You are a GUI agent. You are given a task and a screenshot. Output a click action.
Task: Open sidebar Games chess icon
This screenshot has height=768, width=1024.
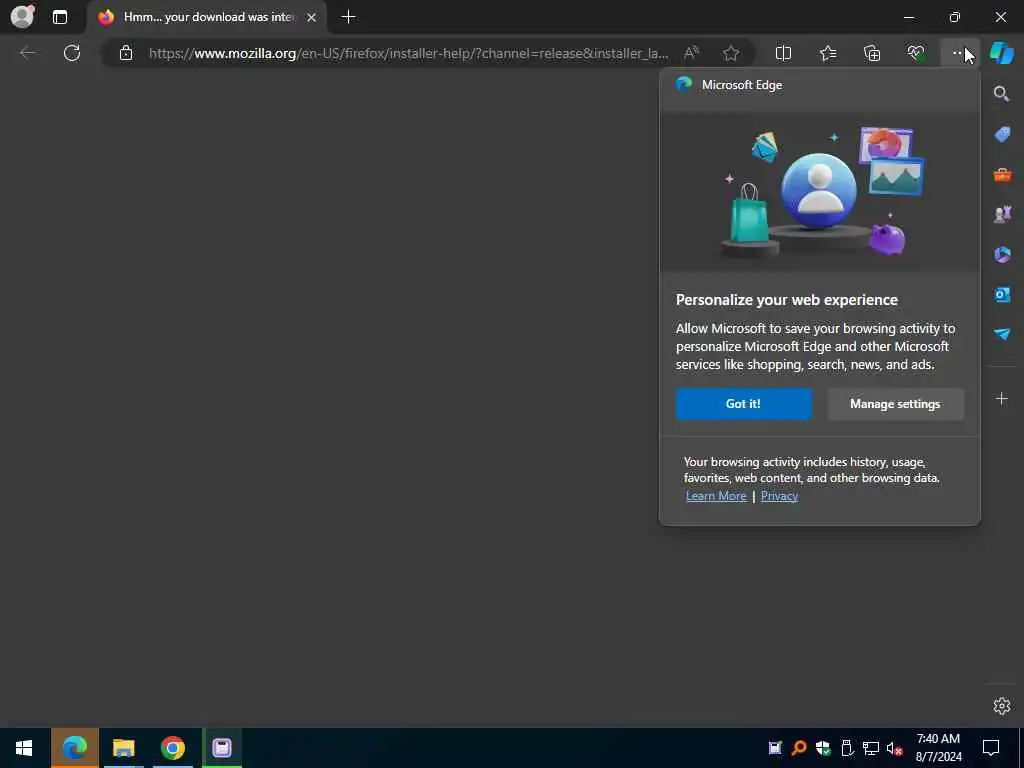click(x=1002, y=214)
